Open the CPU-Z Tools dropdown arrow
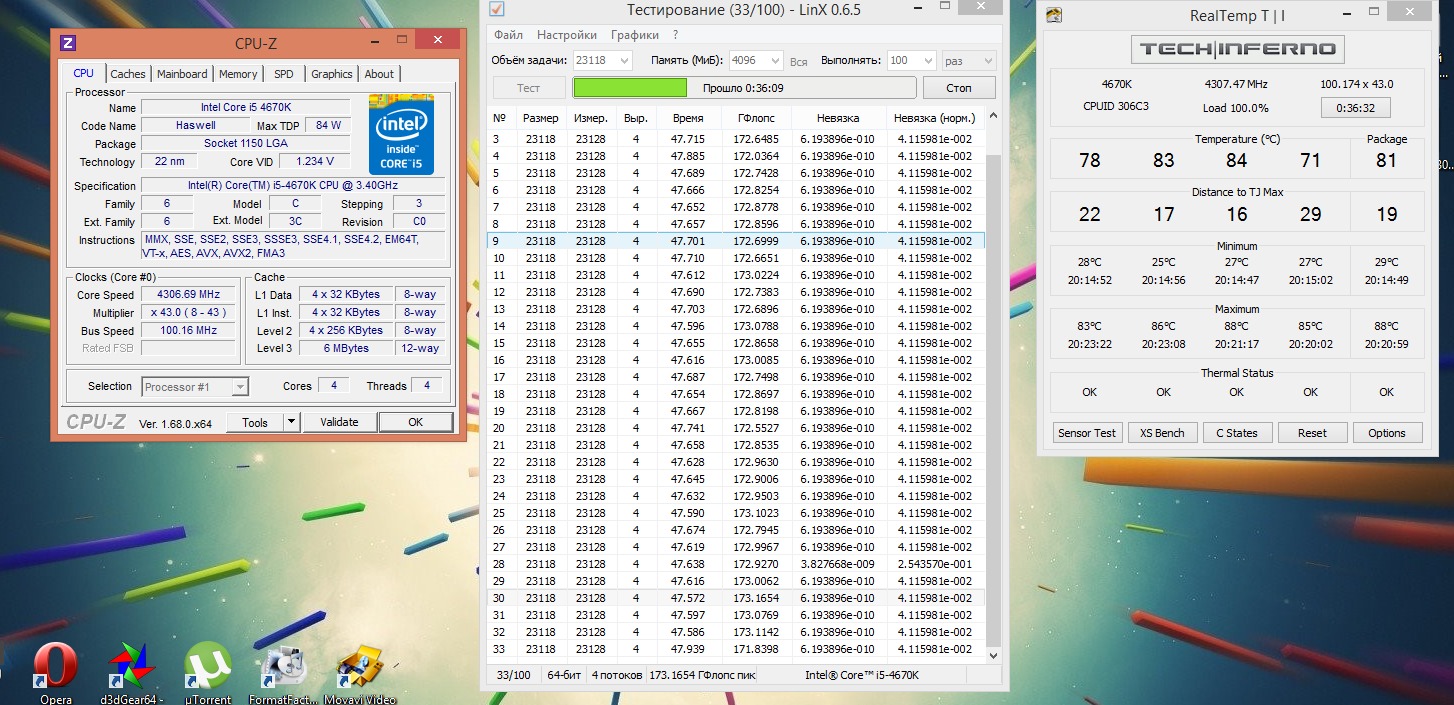Viewport: 1454px width, 705px height. click(291, 422)
